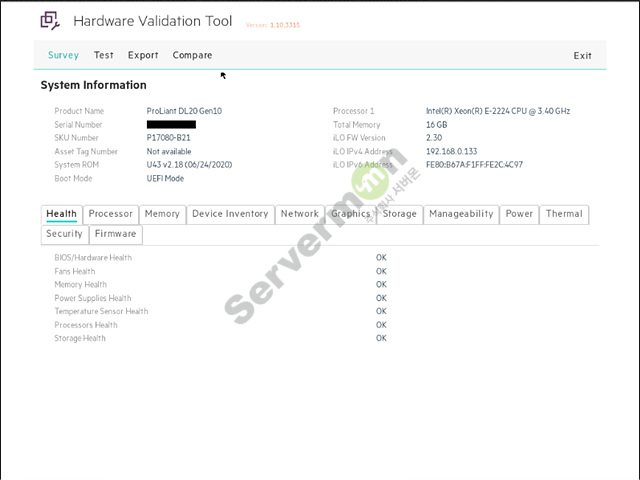
Task: Click the 'Temperature Sensor Health' row label
Action: pos(101,311)
